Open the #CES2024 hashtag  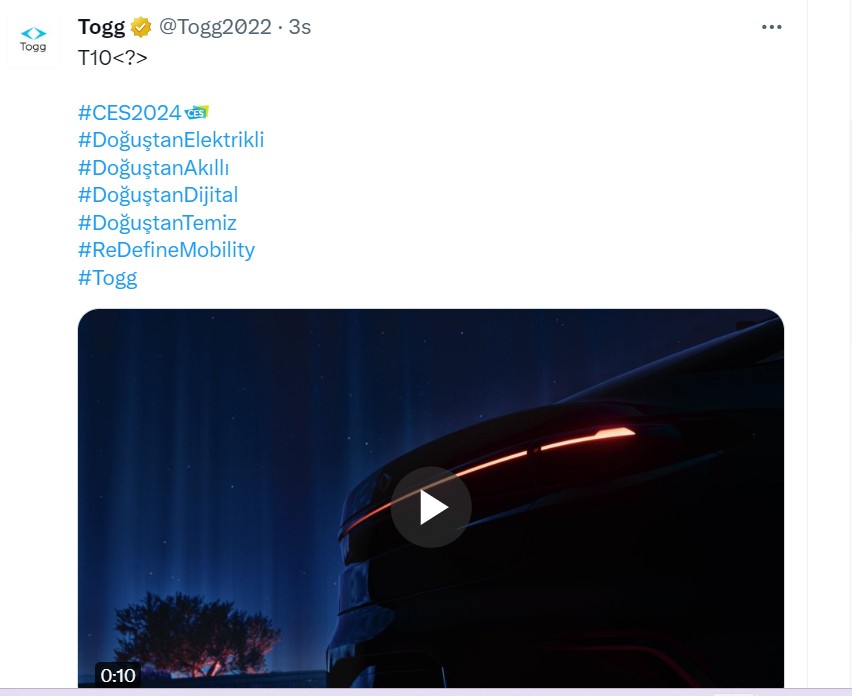pyautogui.click(x=129, y=112)
